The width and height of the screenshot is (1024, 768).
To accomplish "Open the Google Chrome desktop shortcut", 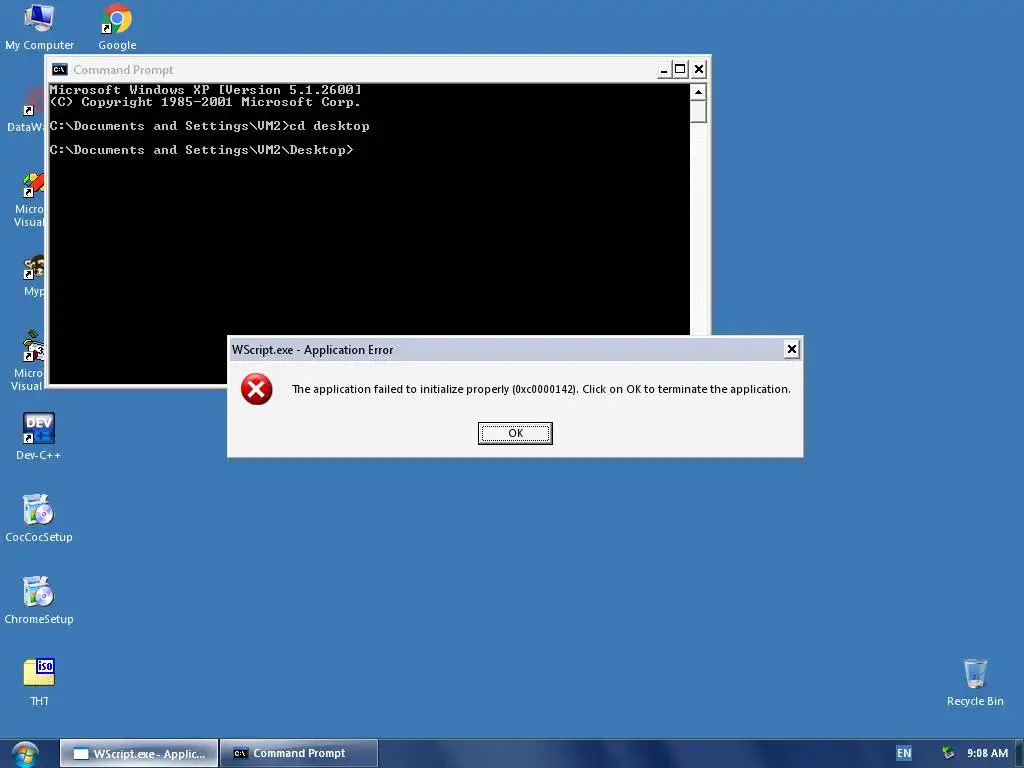I will pyautogui.click(x=117, y=27).
